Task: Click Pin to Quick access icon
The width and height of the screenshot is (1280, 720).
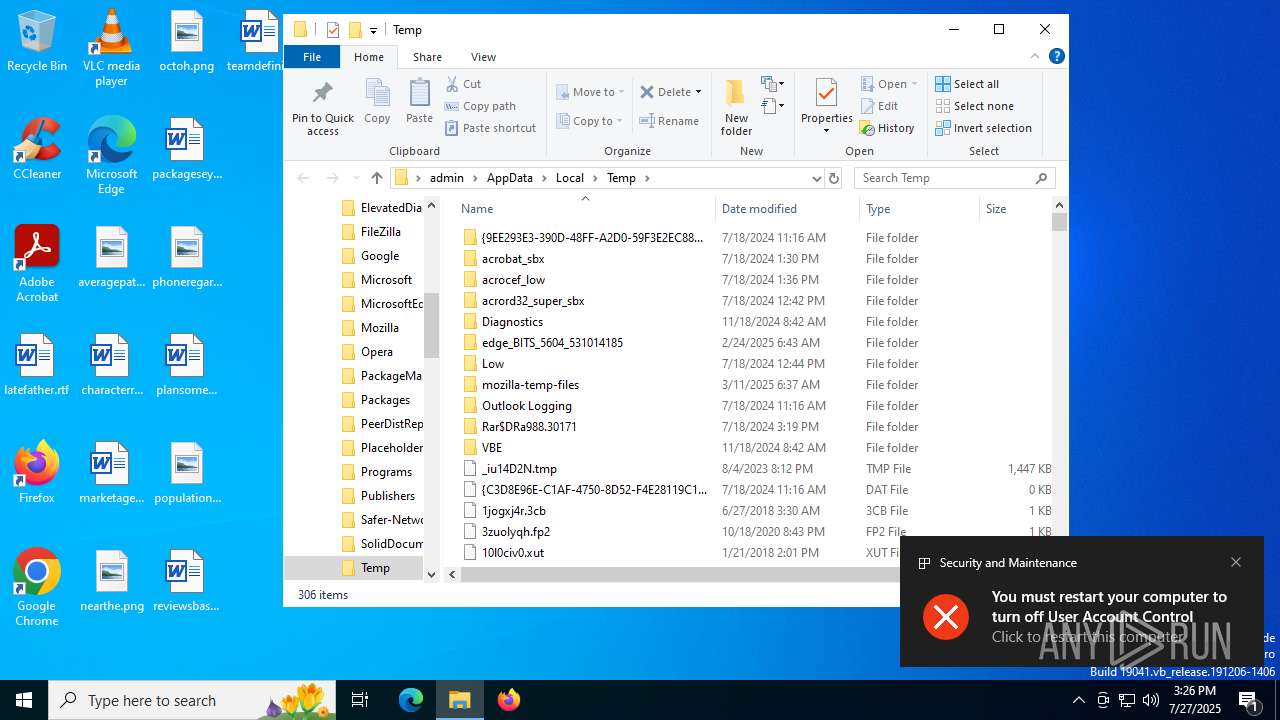Action: 322,108
